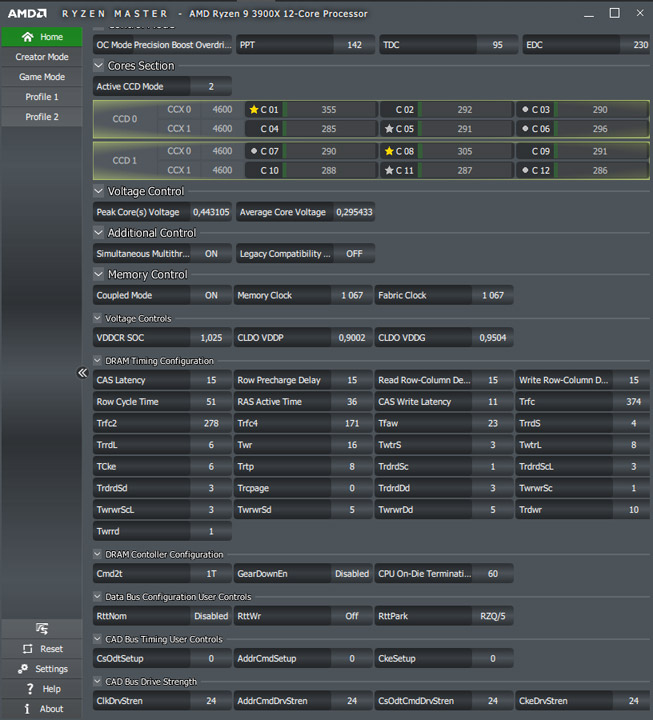The height and width of the screenshot is (720, 653).
Task: Click the PPT value 142
Action: [354, 45]
